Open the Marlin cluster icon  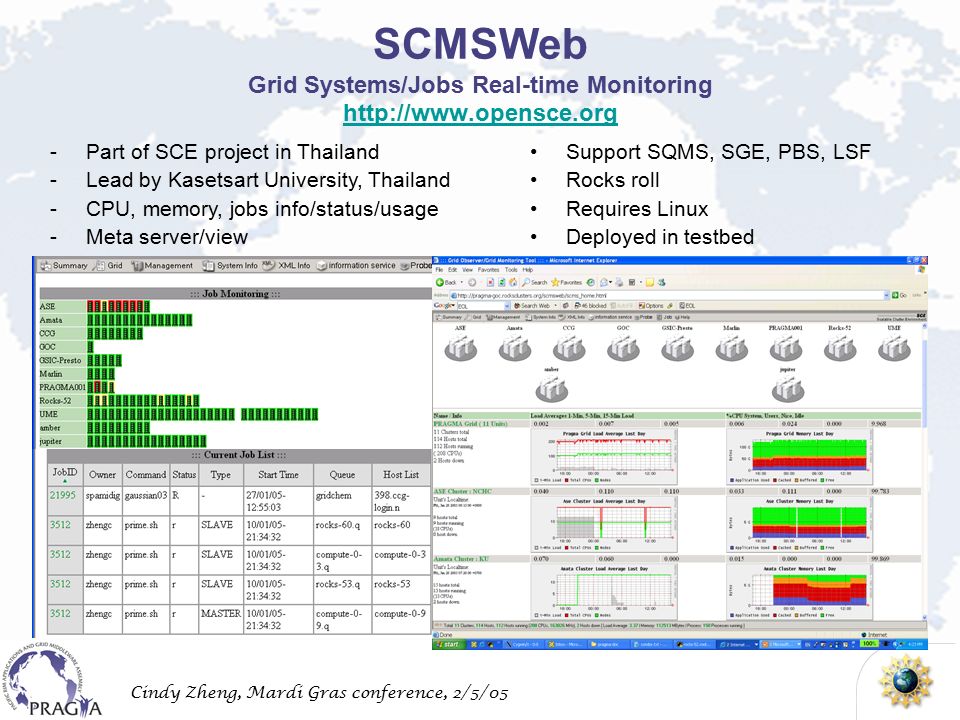(x=732, y=348)
